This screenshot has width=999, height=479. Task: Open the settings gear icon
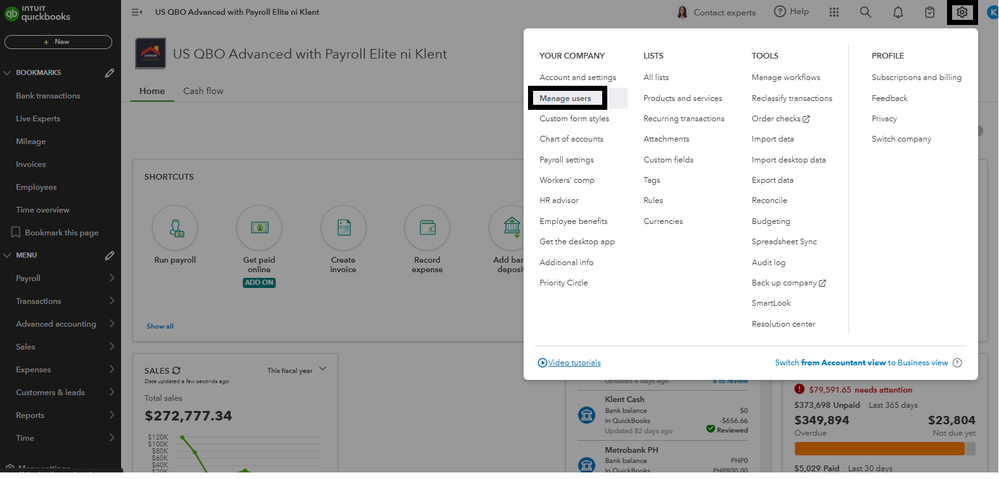point(962,12)
